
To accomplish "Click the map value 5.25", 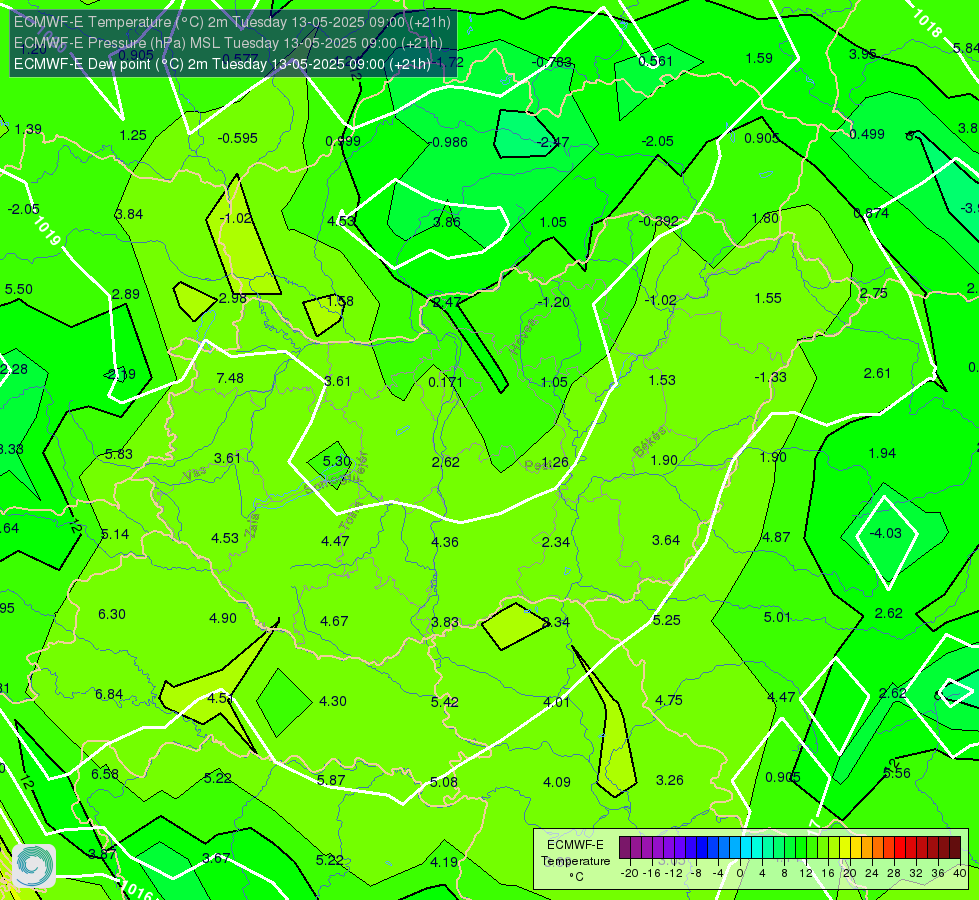I will [666, 620].
